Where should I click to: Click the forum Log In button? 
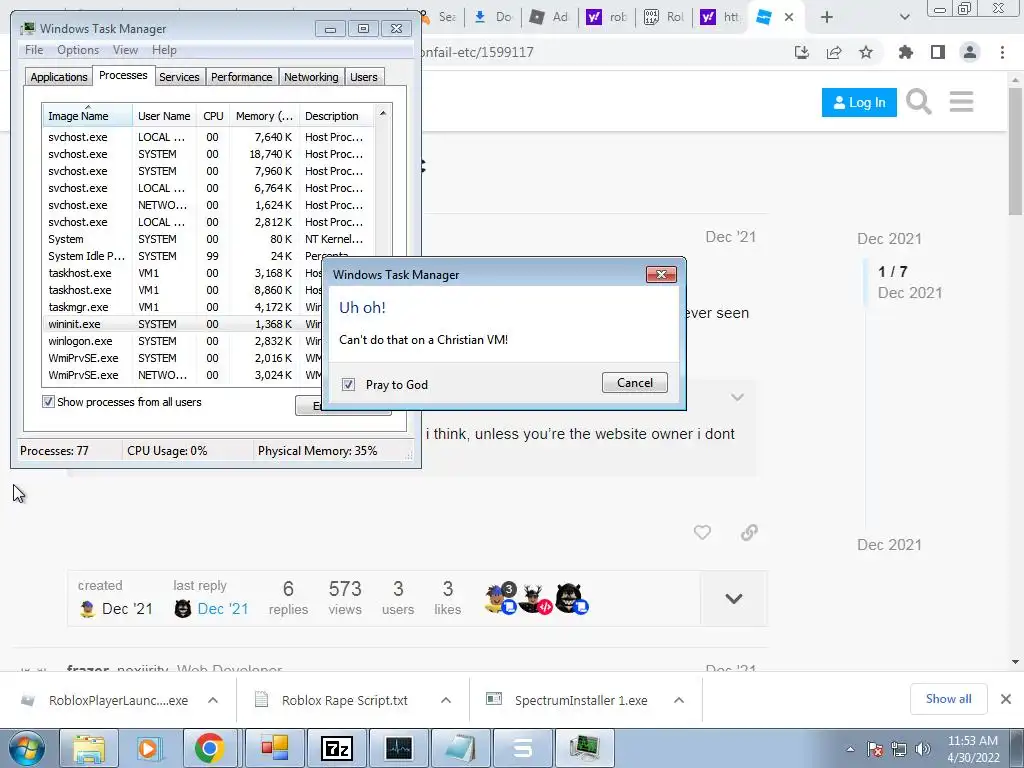coord(859,103)
